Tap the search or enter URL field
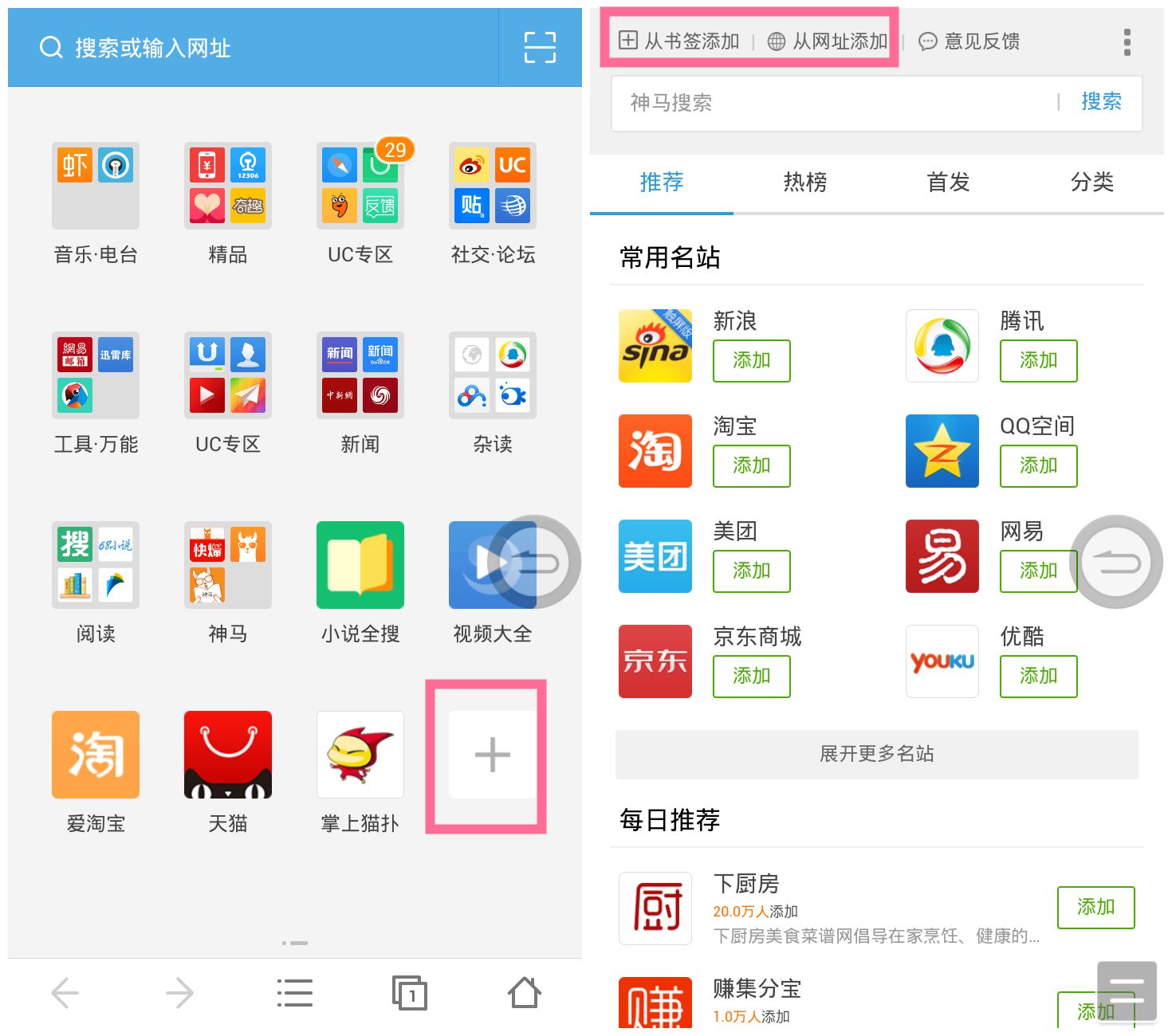 coord(253,48)
